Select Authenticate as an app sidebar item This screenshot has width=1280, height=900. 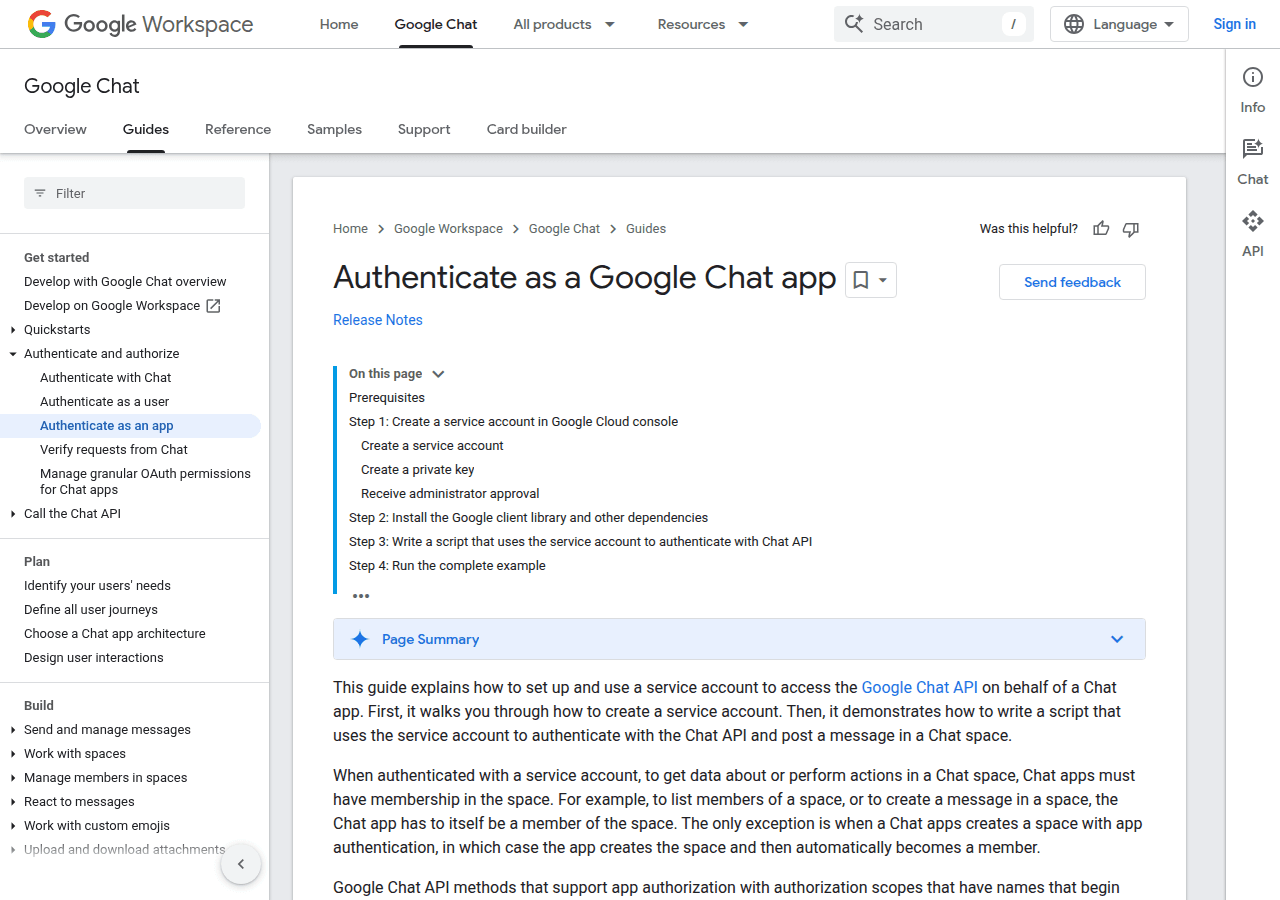click(107, 426)
